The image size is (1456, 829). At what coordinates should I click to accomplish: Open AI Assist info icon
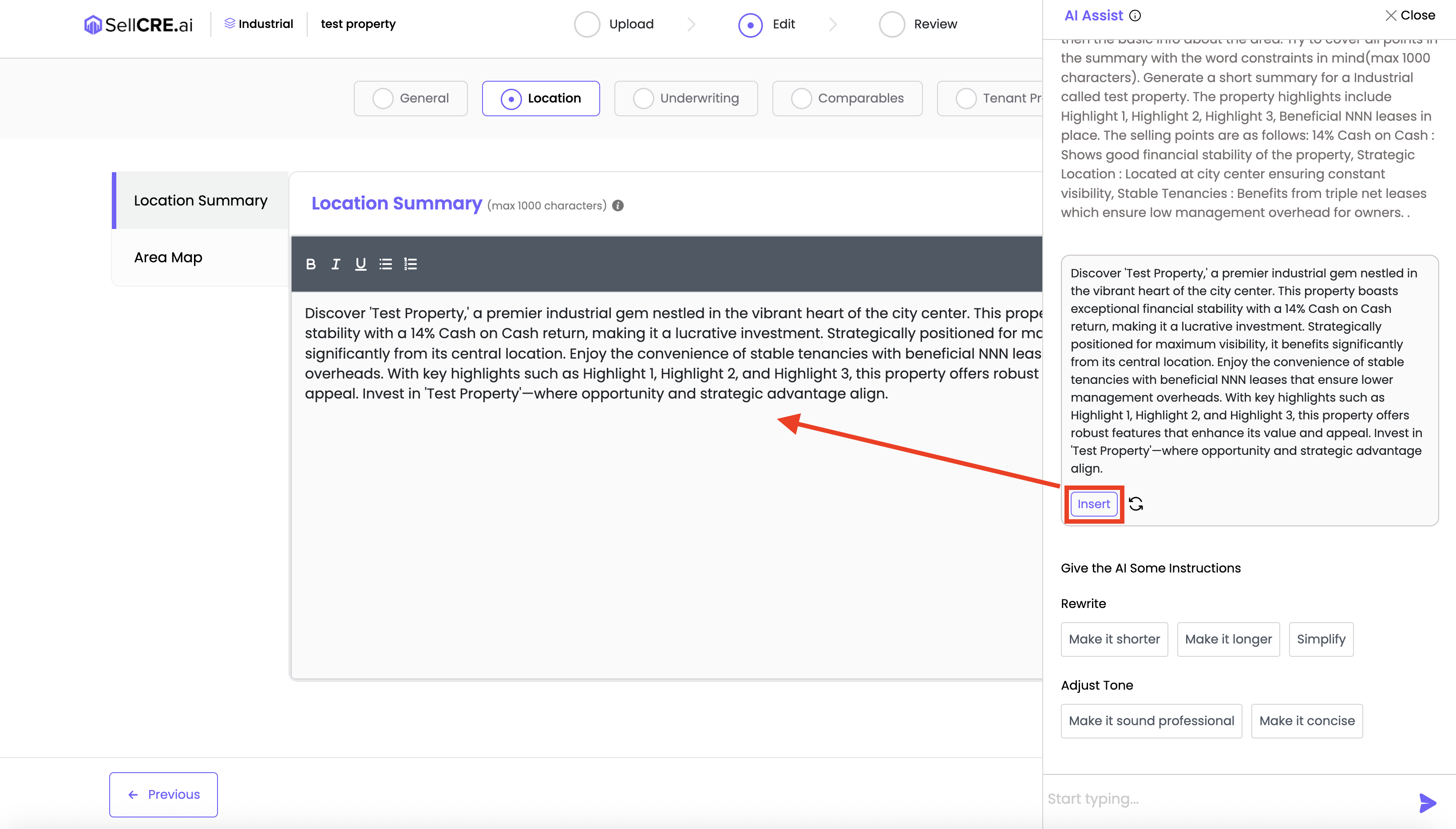coord(1136,16)
